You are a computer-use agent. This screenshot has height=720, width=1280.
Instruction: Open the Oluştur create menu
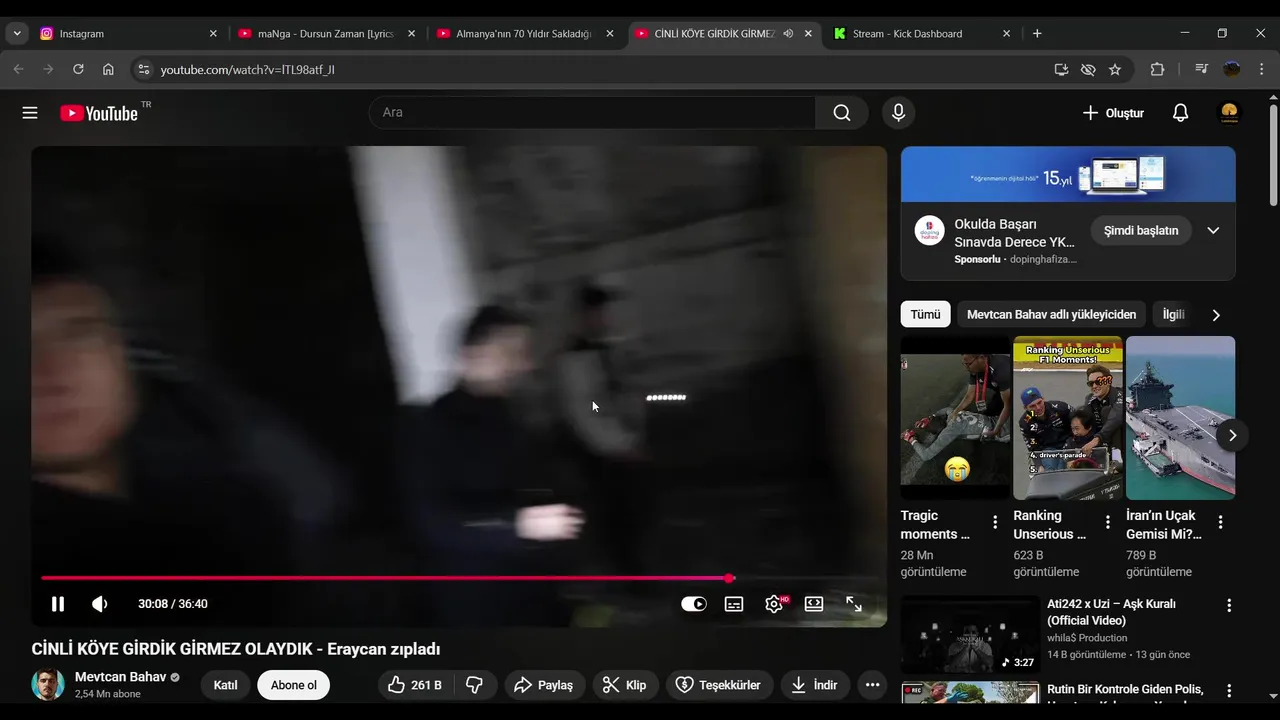pyautogui.click(x=1113, y=113)
